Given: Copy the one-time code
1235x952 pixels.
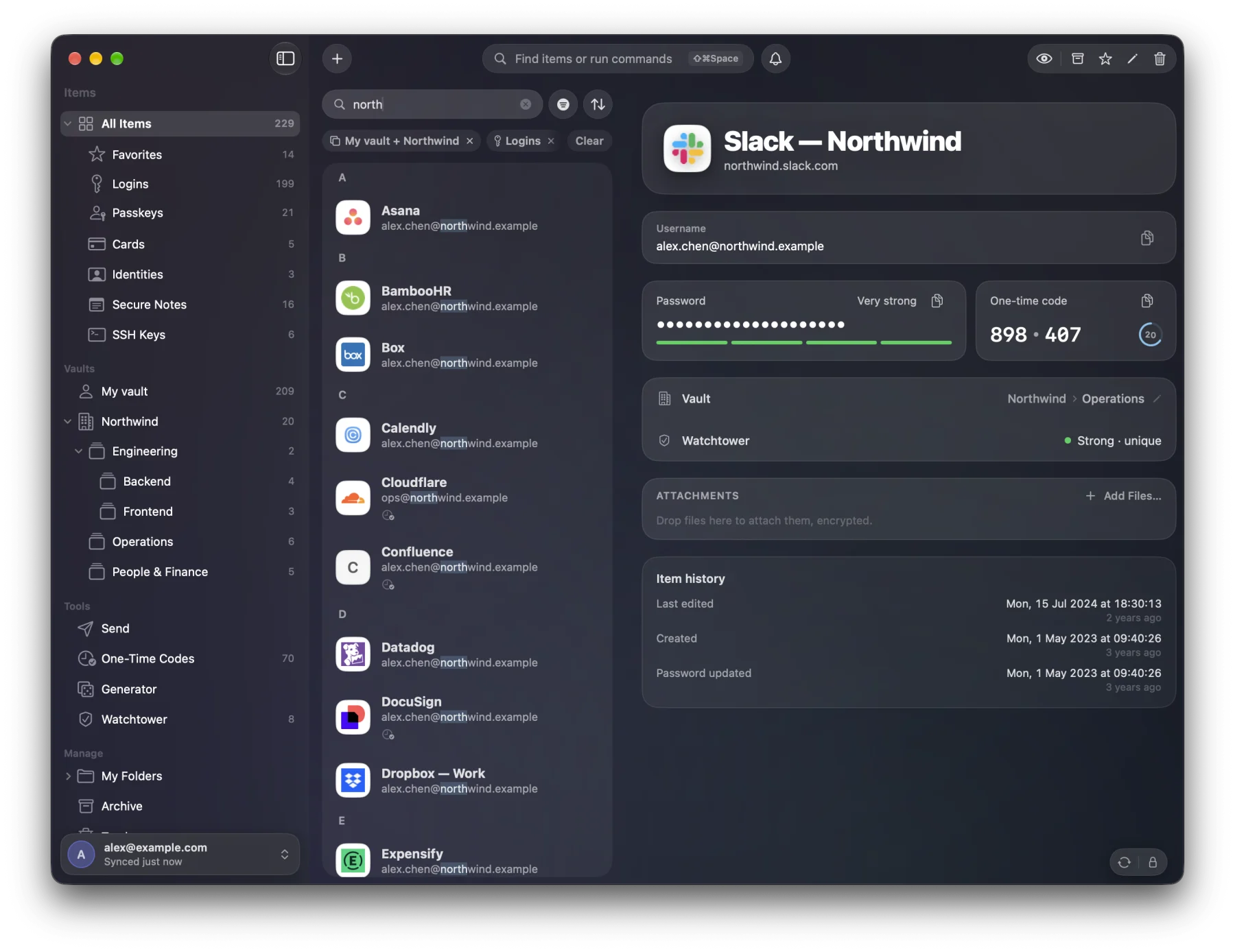Looking at the screenshot, I should coord(1147,300).
